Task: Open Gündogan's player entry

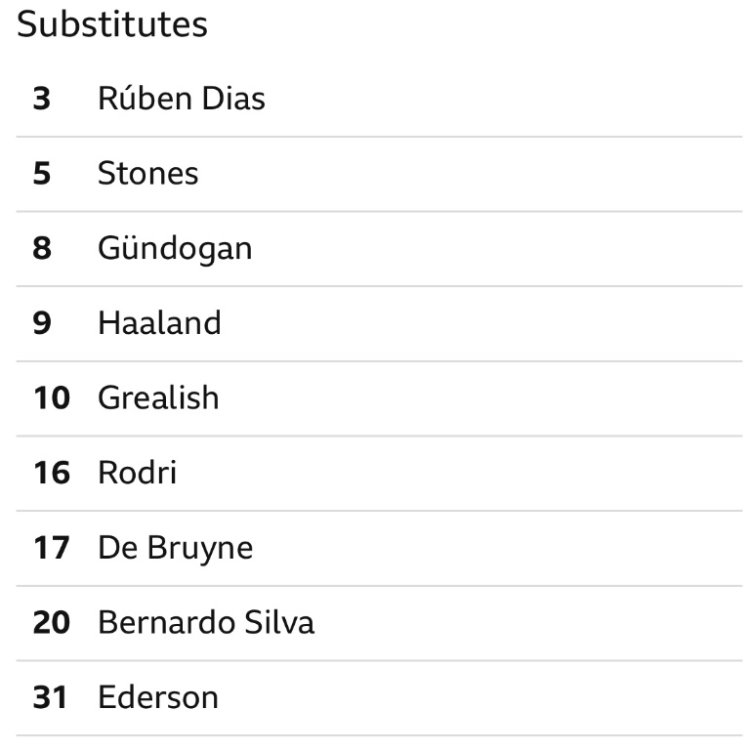Action: coord(175,248)
